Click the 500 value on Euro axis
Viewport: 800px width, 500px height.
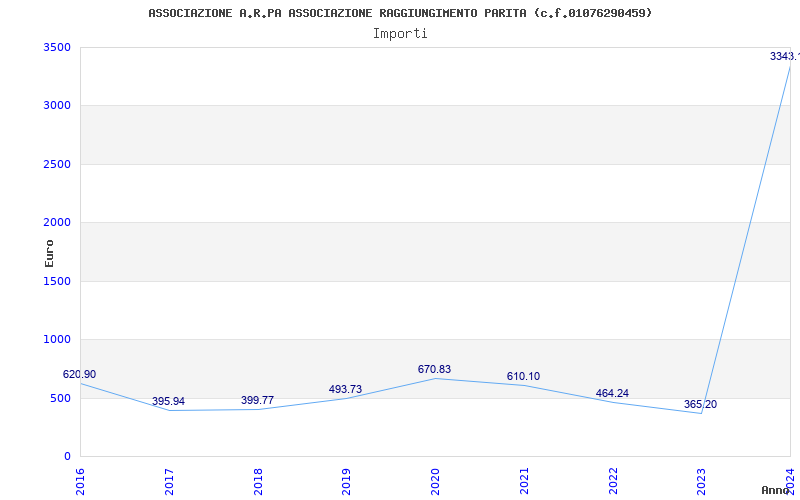pyautogui.click(x=60, y=398)
